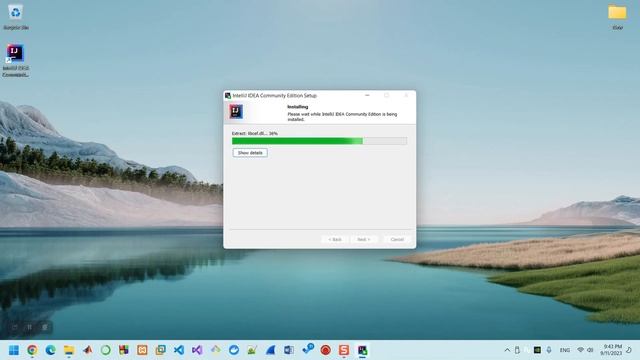640x360 pixels.
Task: Open the orange S app in taskbar
Action: coord(344,350)
